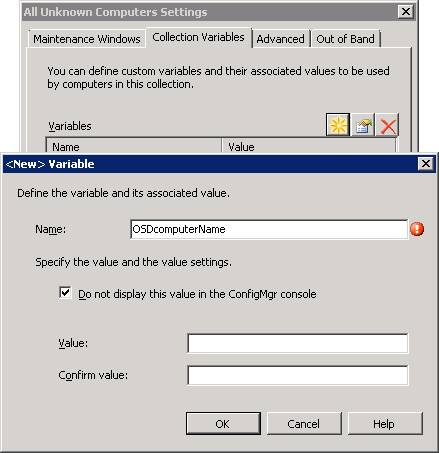The image size is (439, 453).
Task: Click the red error indicator beside Name
Action: [417, 229]
